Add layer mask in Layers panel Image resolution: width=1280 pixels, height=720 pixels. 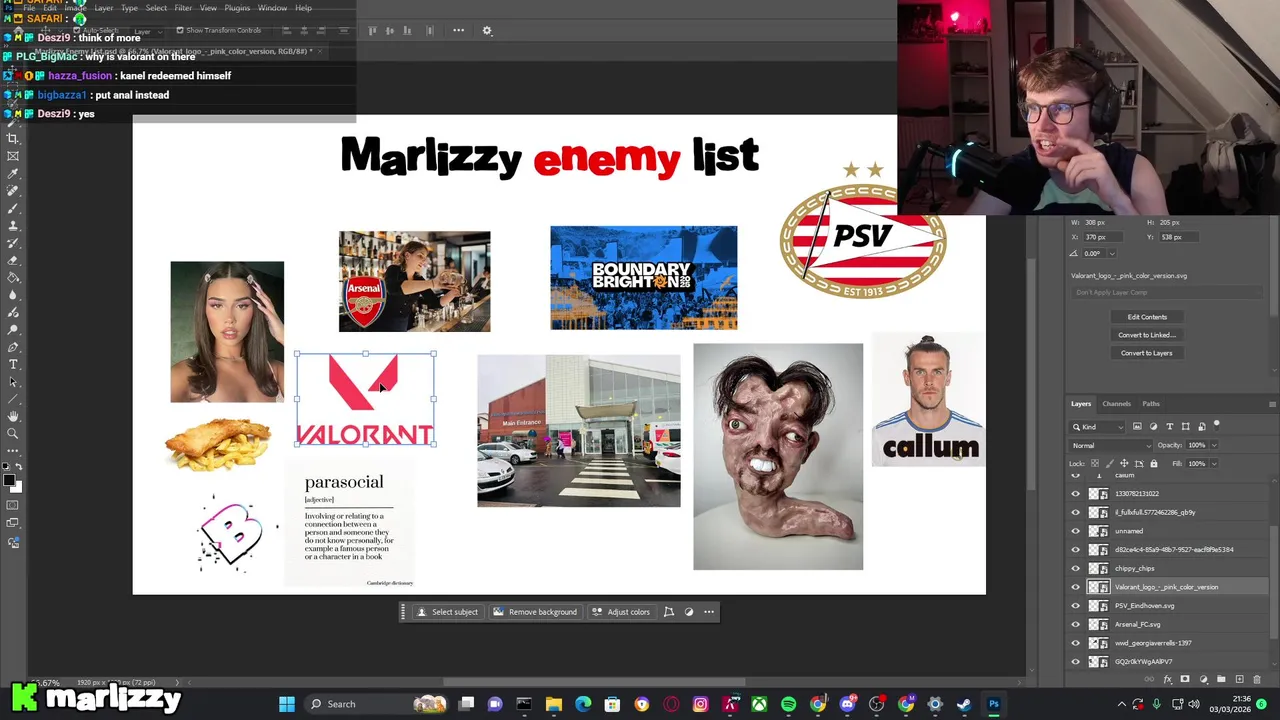pyautogui.click(x=1185, y=679)
